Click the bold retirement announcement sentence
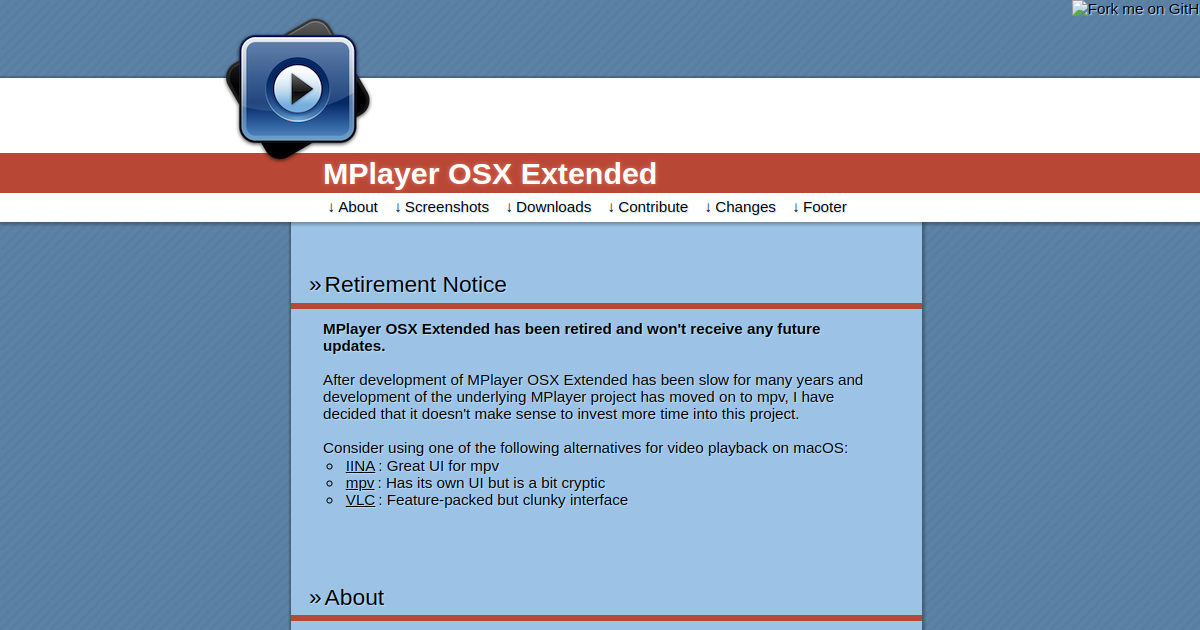This screenshot has width=1200, height=630. tap(572, 337)
